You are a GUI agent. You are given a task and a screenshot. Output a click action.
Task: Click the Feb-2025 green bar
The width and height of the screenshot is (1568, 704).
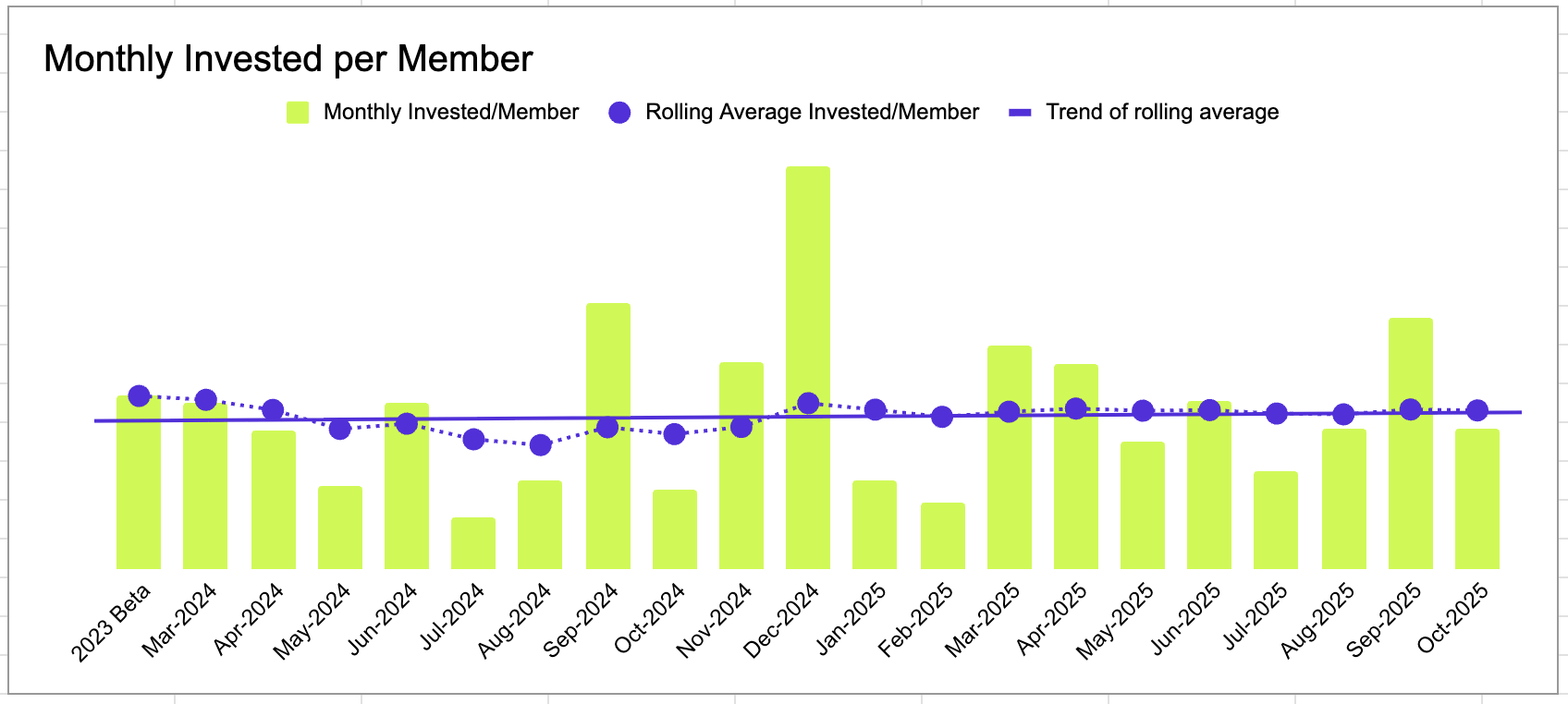click(x=943, y=536)
